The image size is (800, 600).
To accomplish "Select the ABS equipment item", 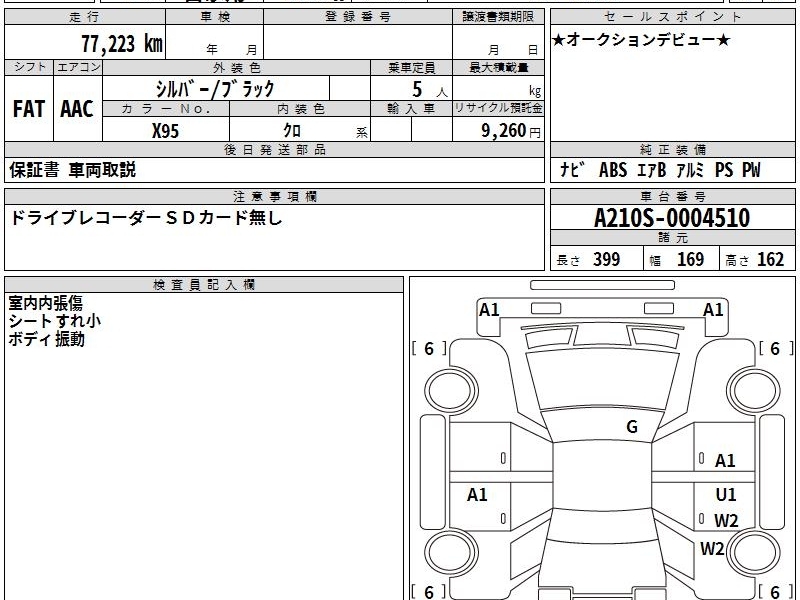I will click(613, 170).
